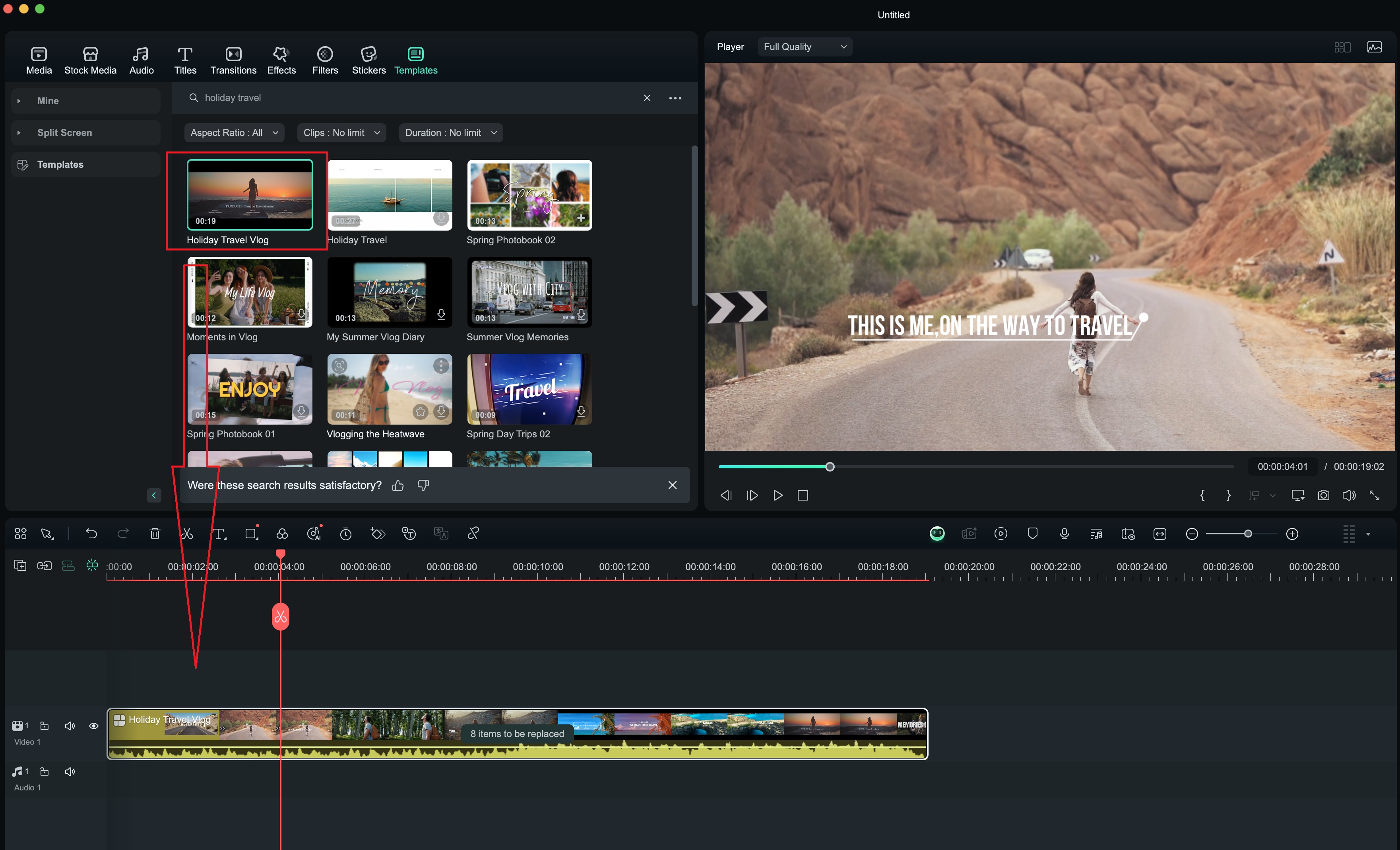This screenshot has height=850, width=1400.
Task: Switch to the Transitions tab
Action: [233, 60]
